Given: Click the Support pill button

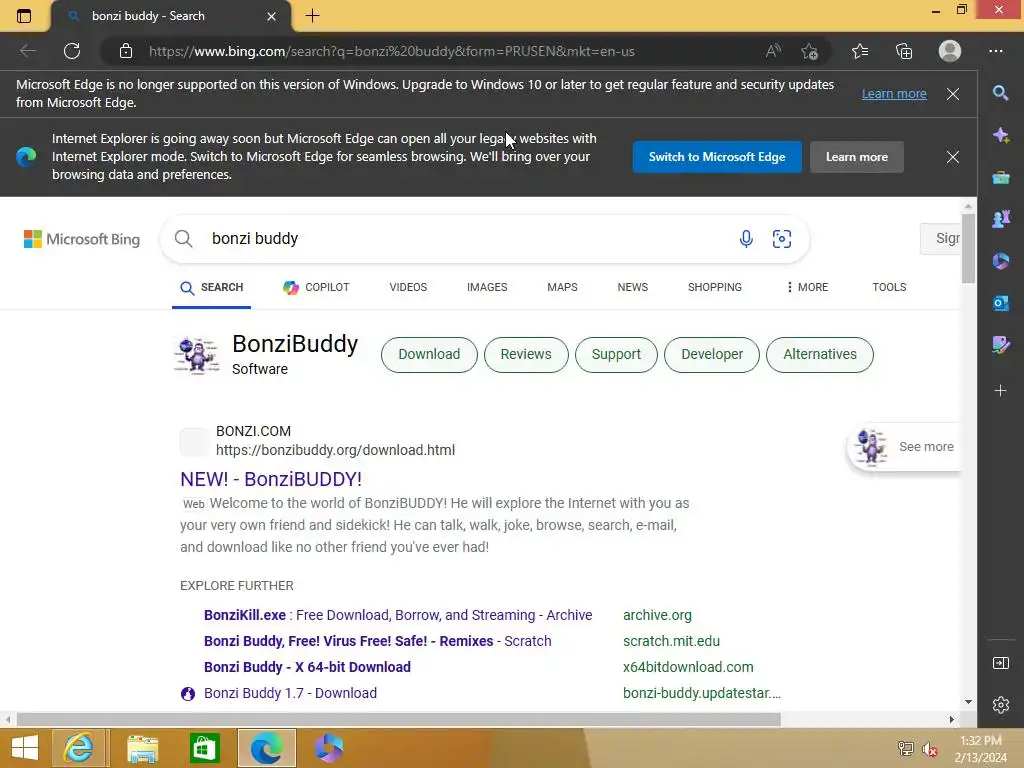Looking at the screenshot, I should pyautogui.click(x=616, y=355).
